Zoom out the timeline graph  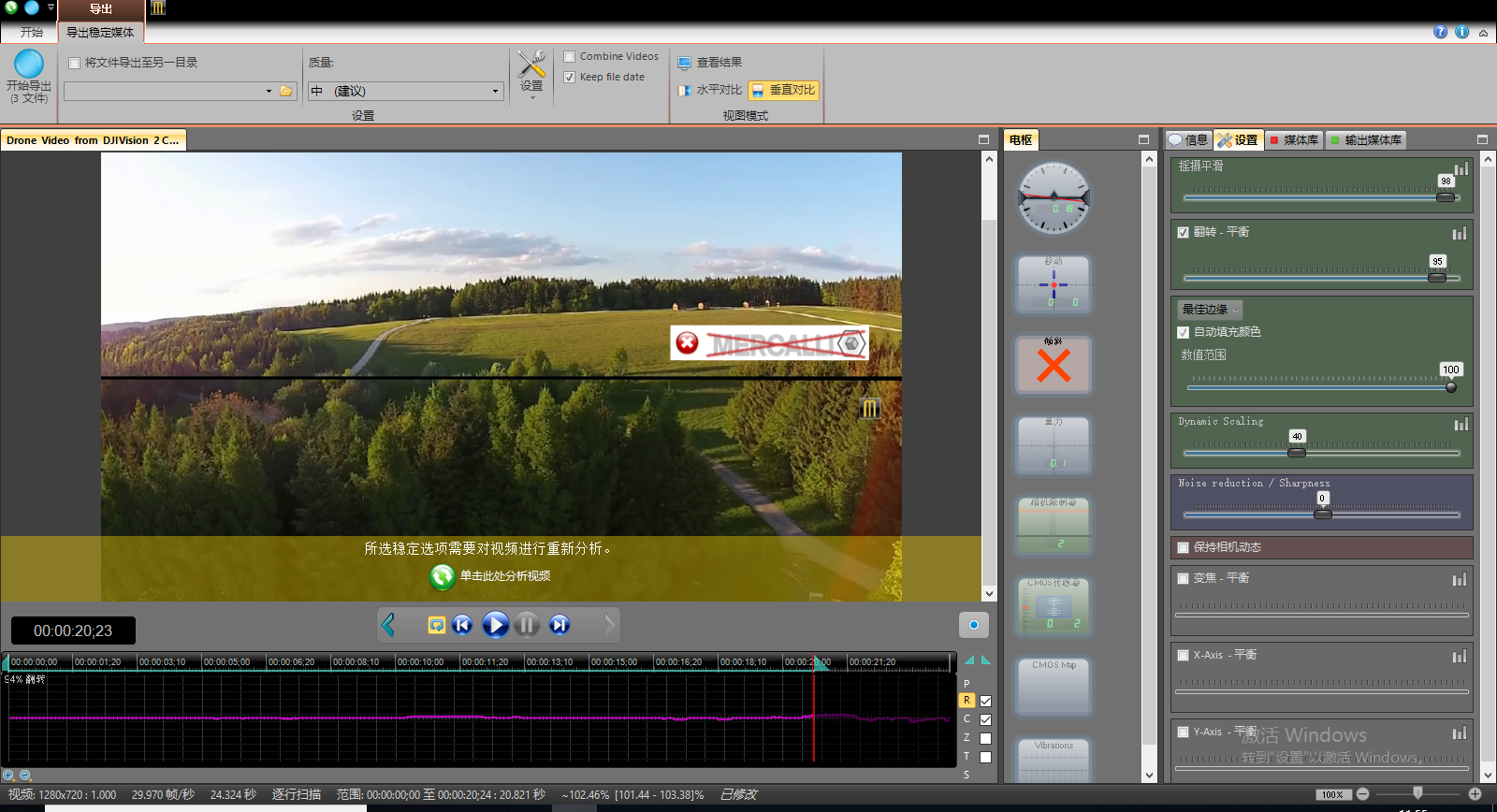25,776
